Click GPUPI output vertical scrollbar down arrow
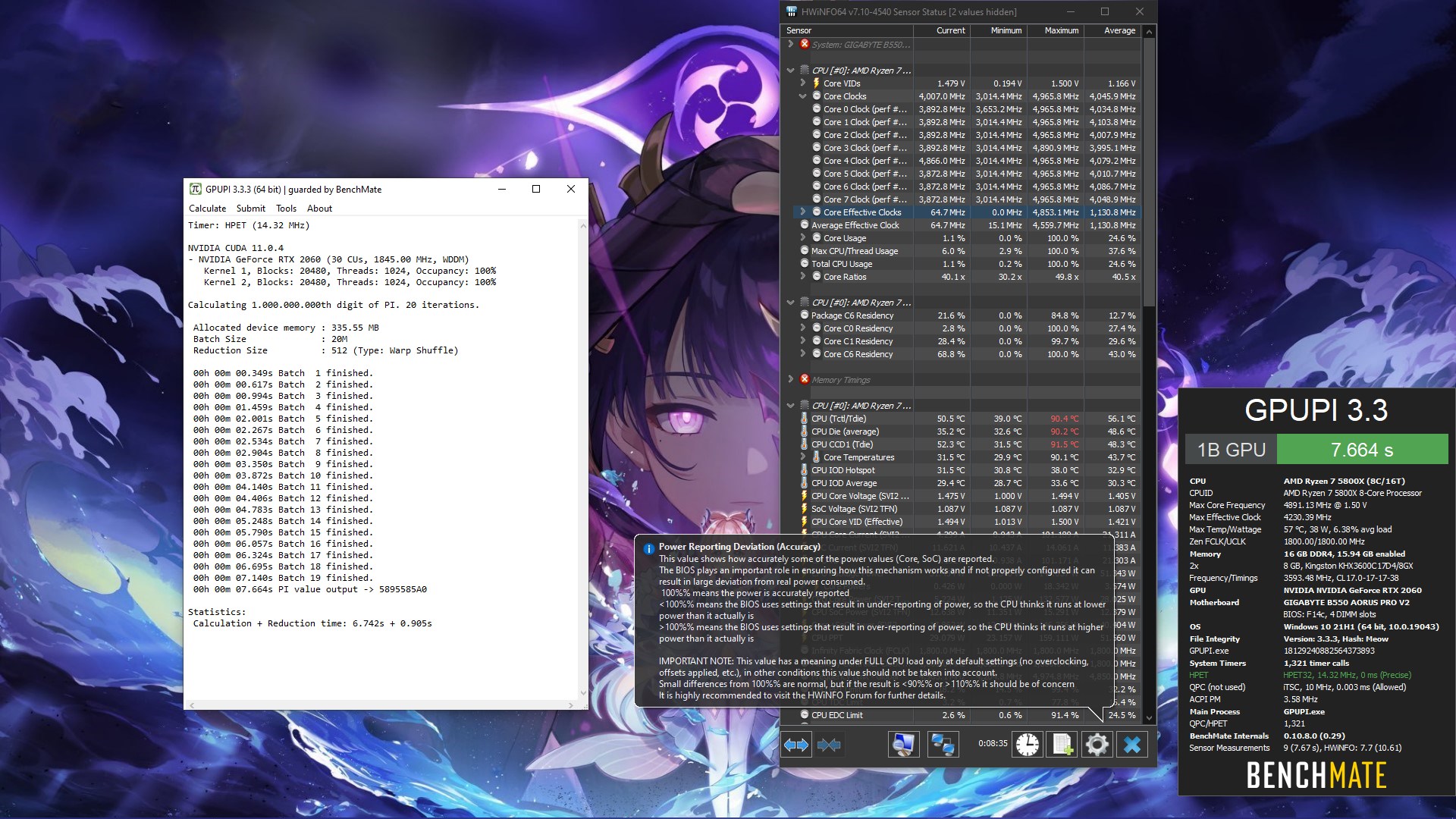 pos(582,692)
